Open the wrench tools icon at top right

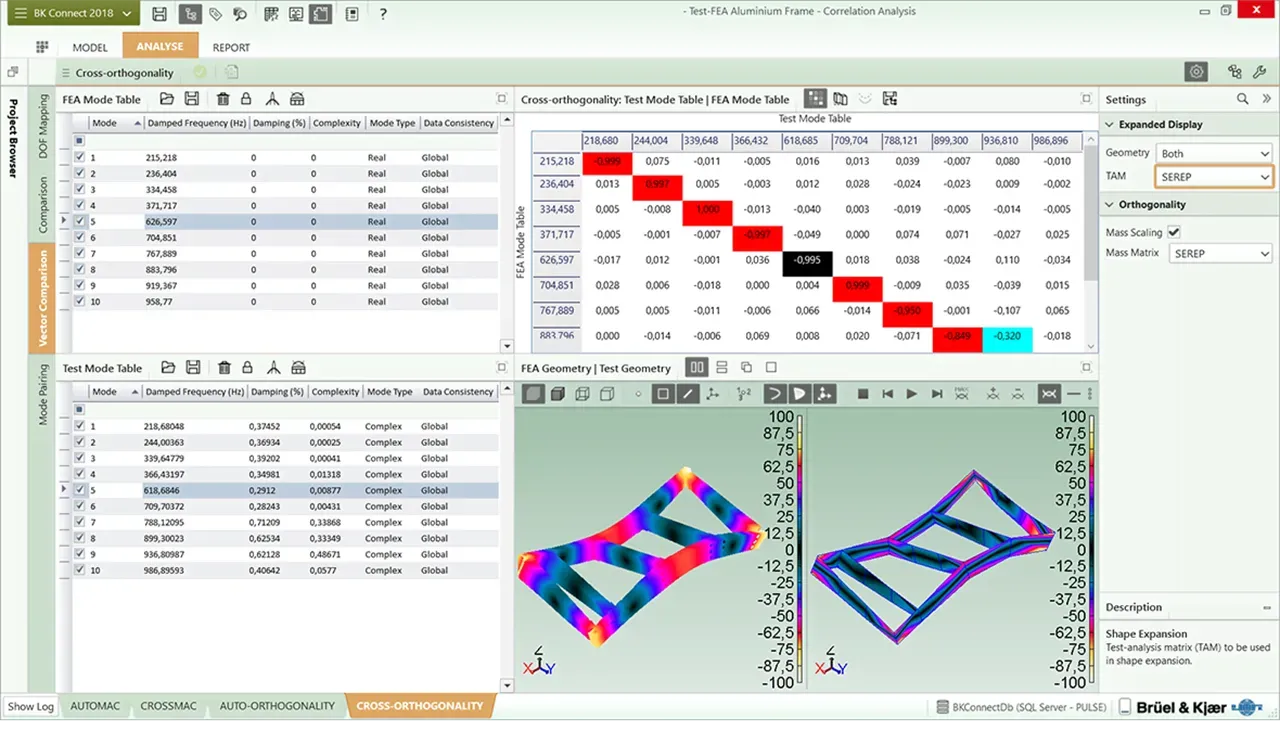pyautogui.click(x=1260, y=72)
